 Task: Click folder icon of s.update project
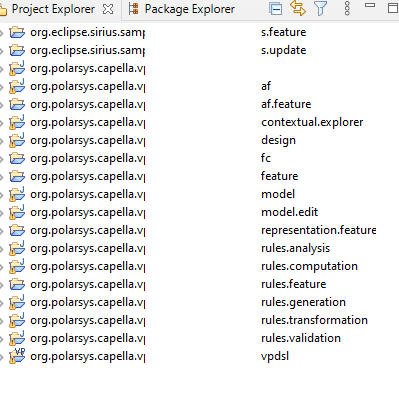pyautogui.click(x=17, y=50)
